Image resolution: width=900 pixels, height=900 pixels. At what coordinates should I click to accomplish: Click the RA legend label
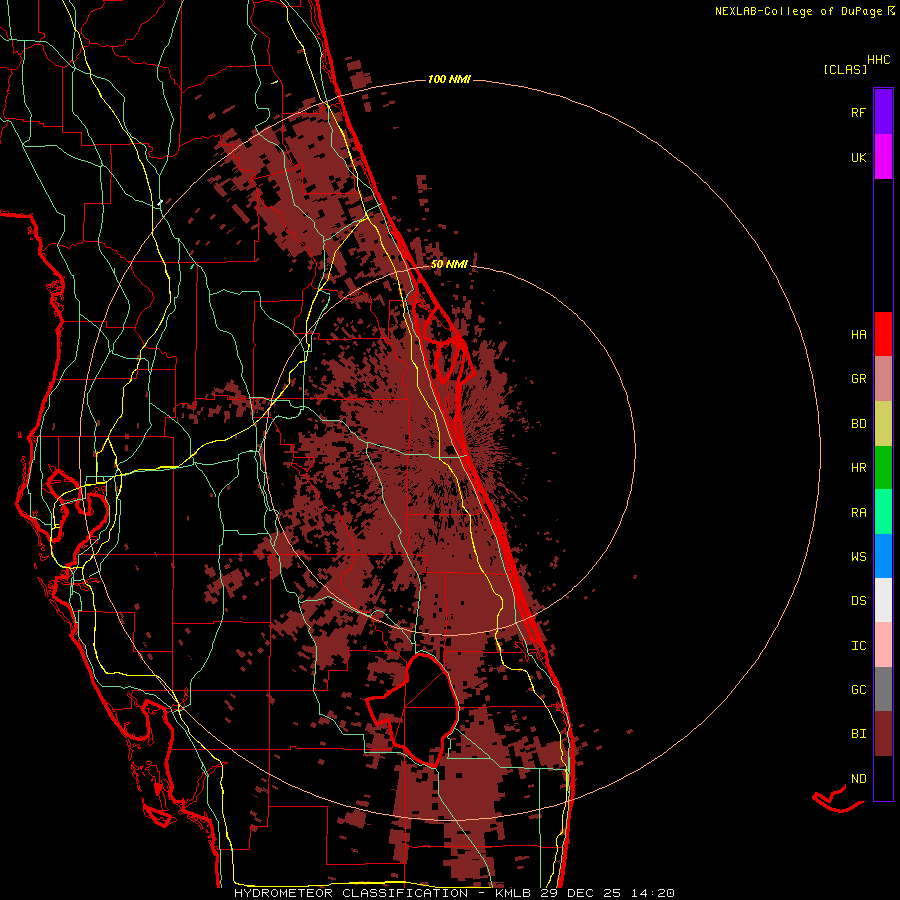click(859, 512)
